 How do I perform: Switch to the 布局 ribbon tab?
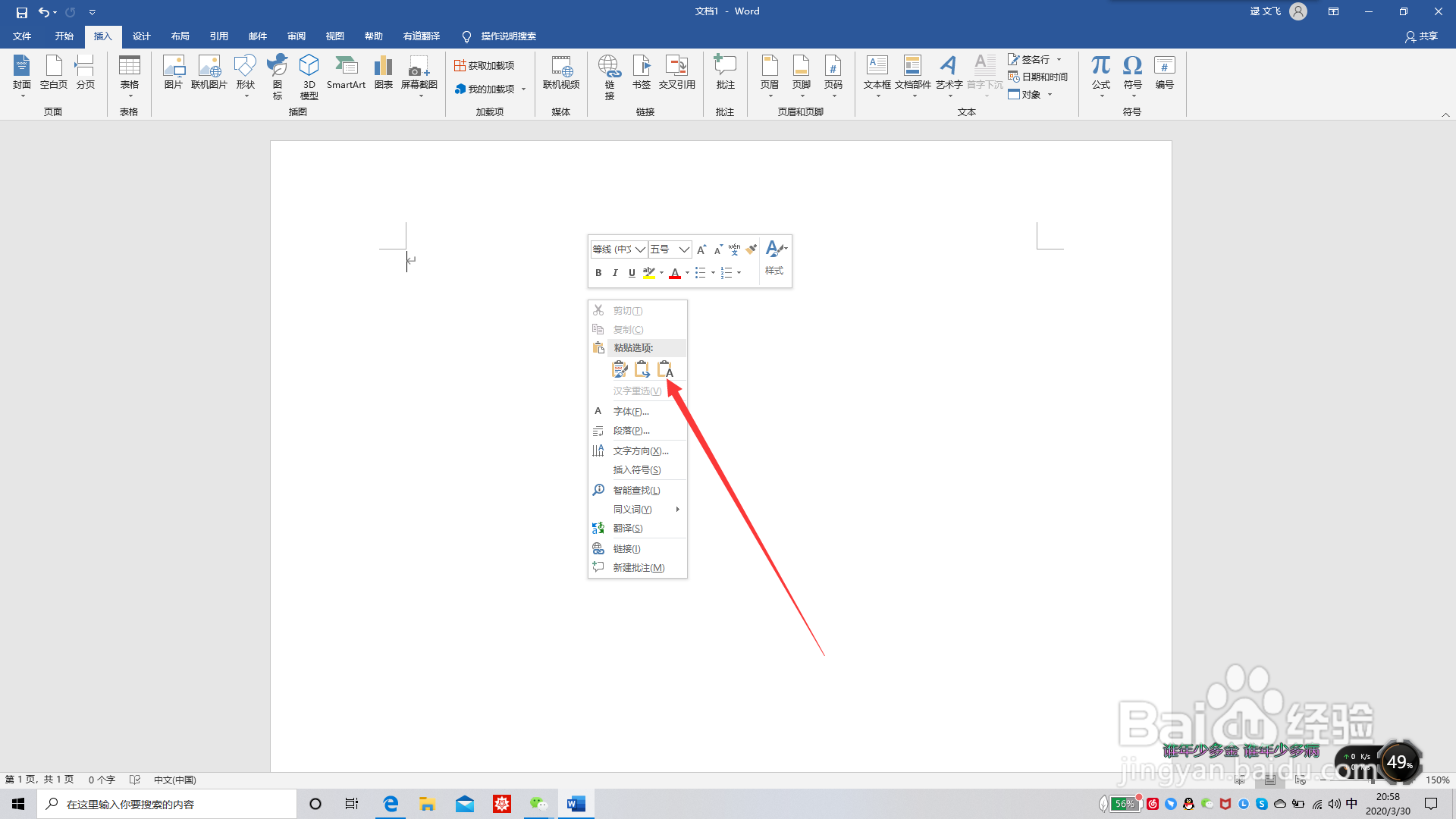click(180, 36)
